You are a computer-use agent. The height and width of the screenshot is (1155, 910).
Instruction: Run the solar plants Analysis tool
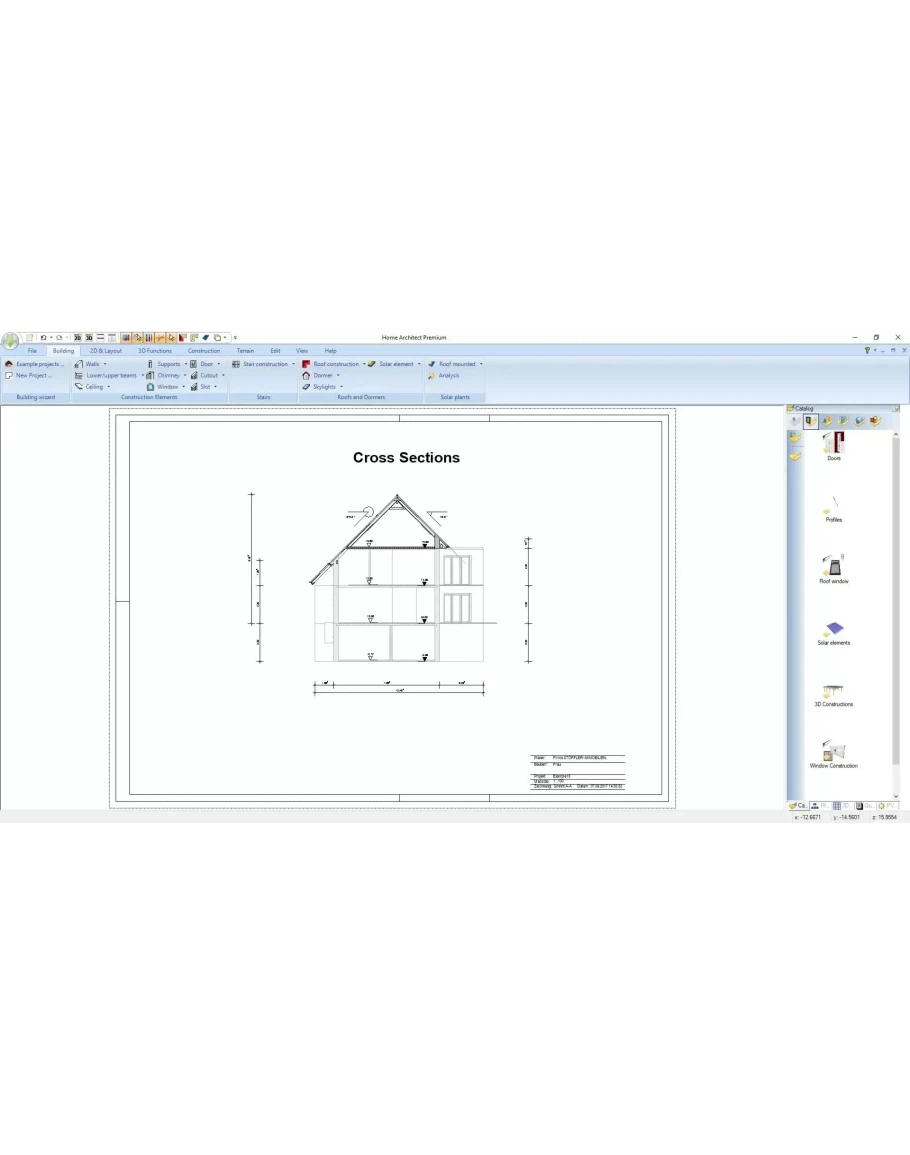point(448,375)
